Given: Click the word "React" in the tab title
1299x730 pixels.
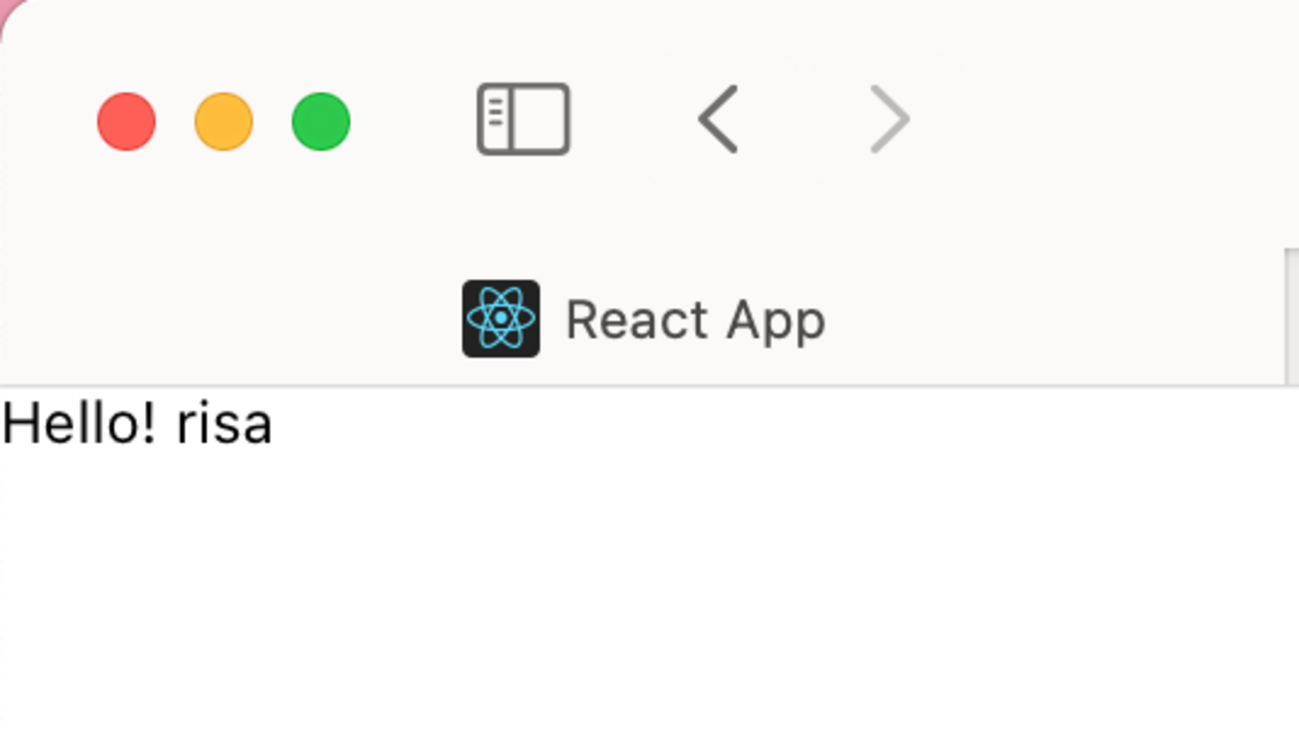Looking at the screenshot, I should coord(638,321).
